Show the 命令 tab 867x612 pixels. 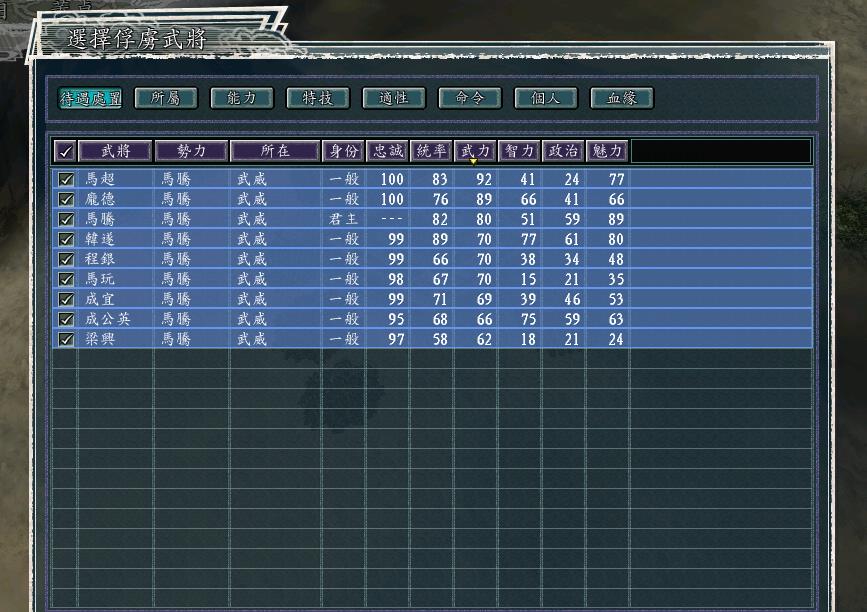[x=470, y=98]
